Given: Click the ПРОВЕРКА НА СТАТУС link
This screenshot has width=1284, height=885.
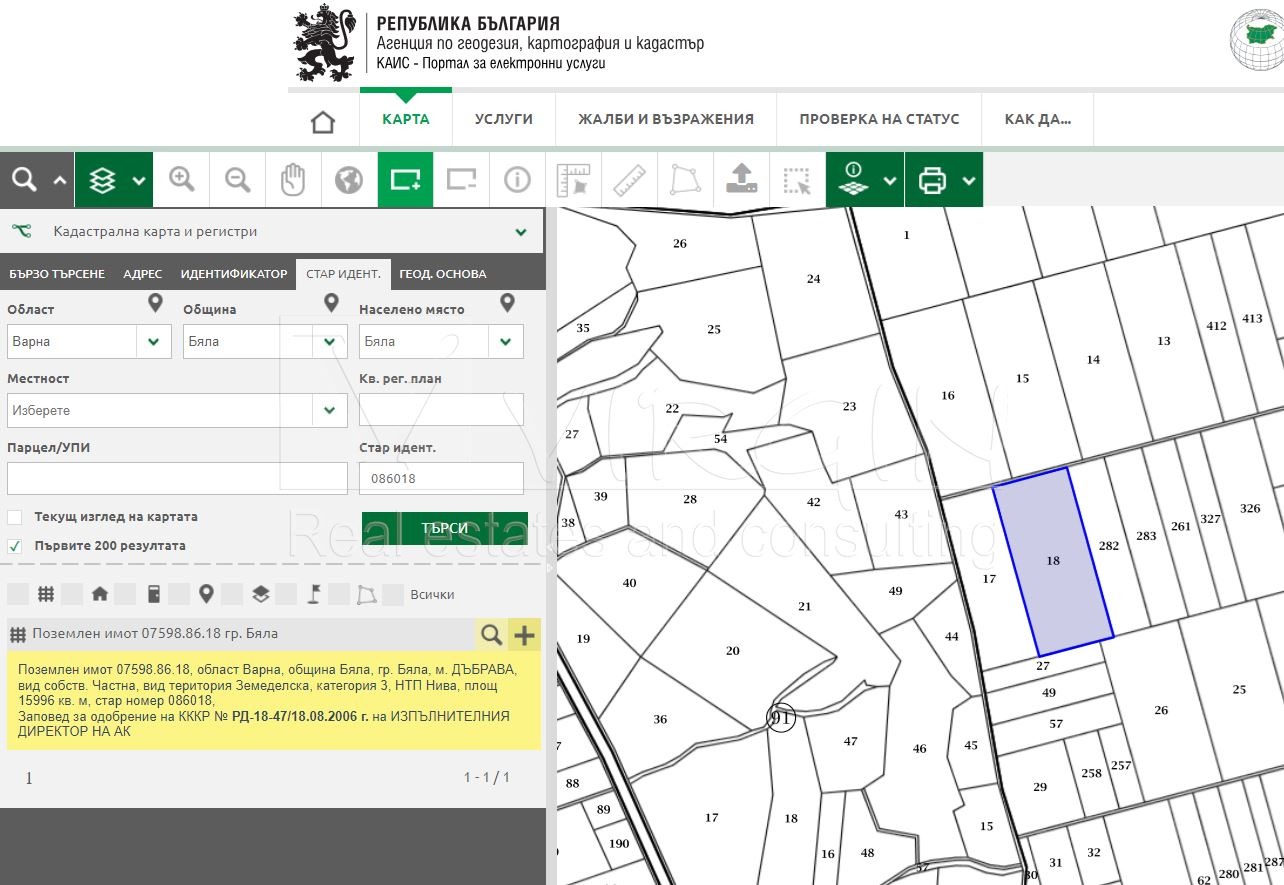Looking at the screenshot, I should click(878, 119).
